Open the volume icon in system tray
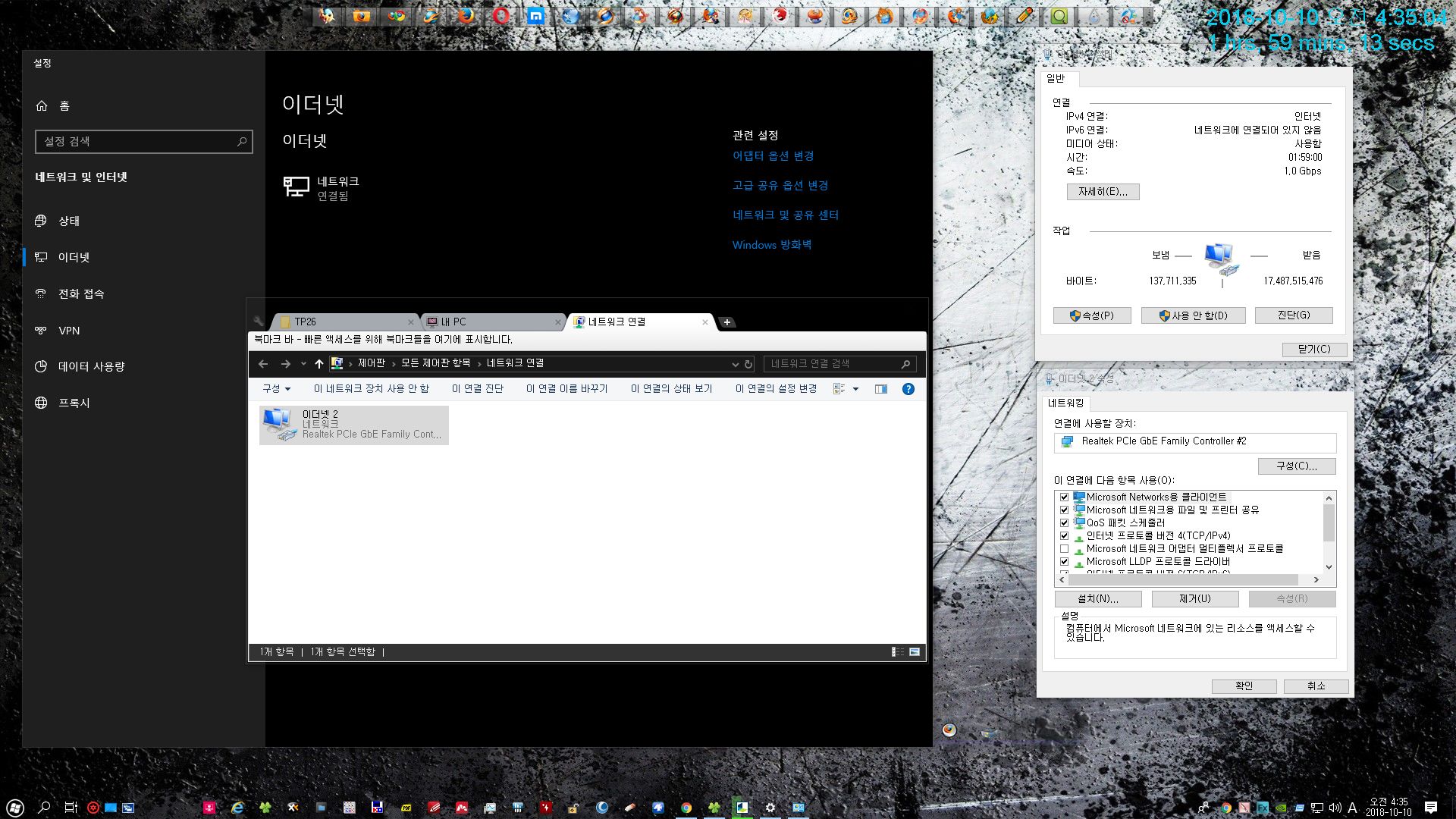 [x=1335, y=808]
